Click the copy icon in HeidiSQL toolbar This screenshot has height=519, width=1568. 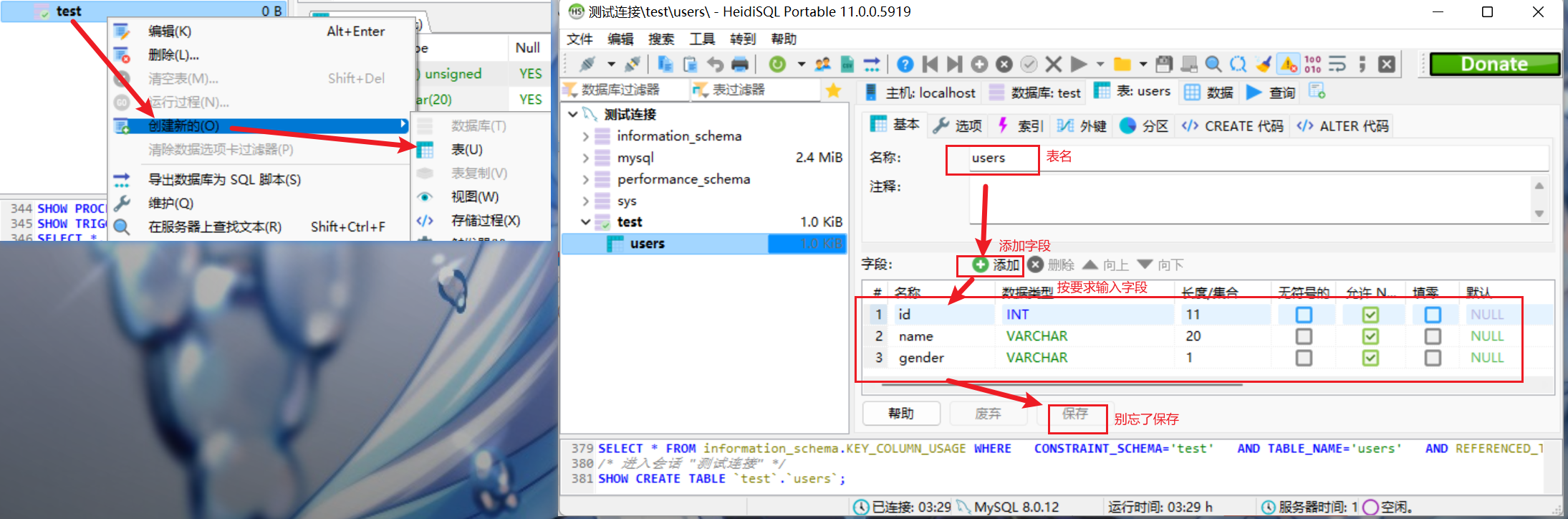coord(665,65)
